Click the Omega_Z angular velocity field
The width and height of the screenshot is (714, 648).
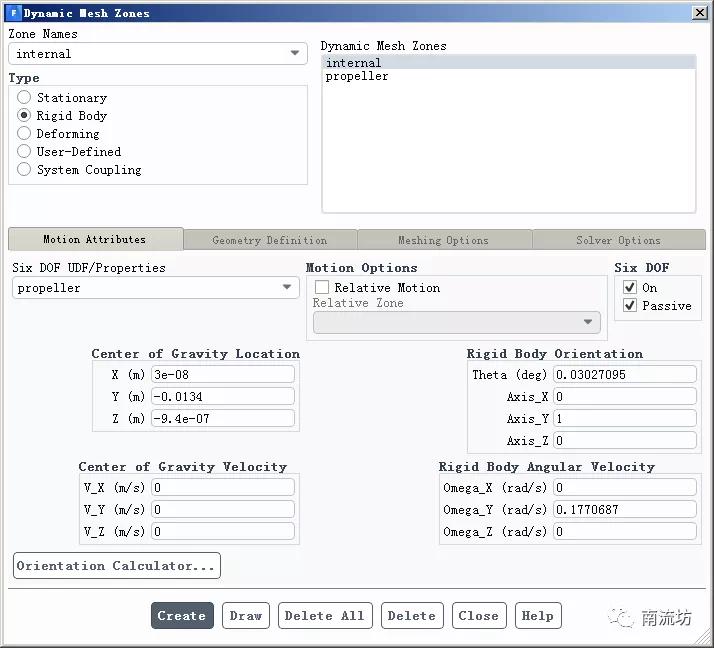click(x=625, y=531)
